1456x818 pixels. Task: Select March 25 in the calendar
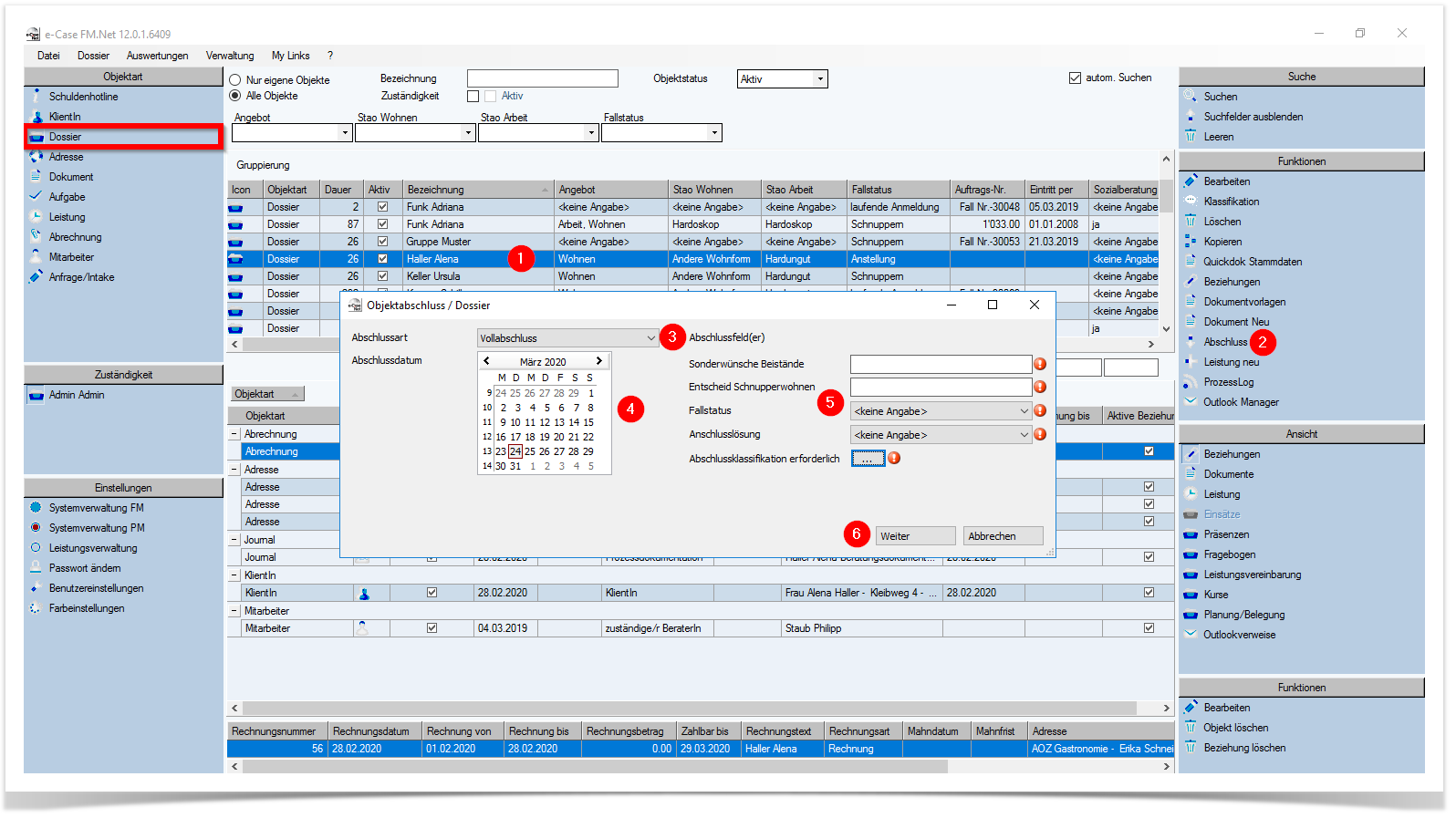(530, 451)
